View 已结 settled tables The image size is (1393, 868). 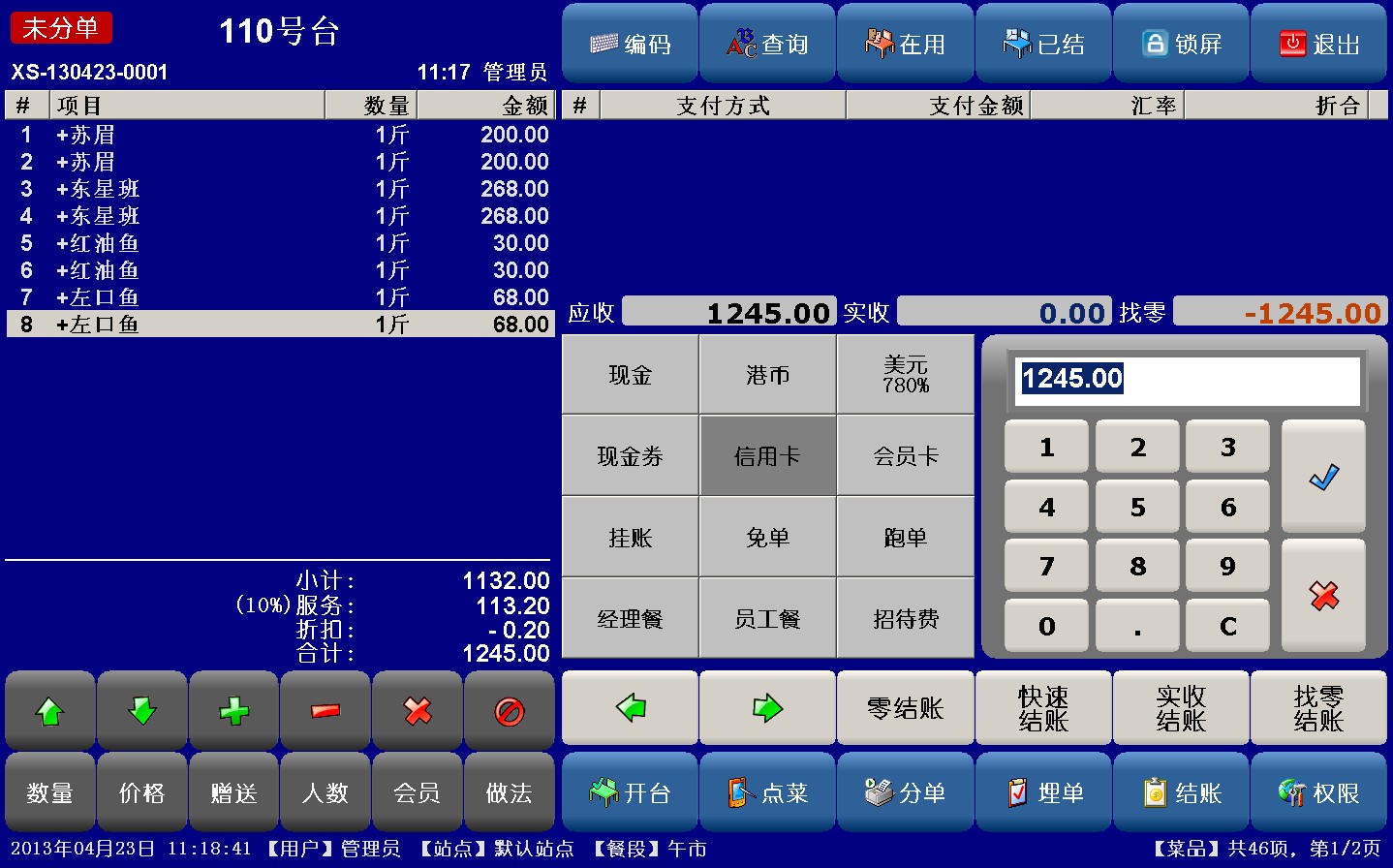point(1043,43)
